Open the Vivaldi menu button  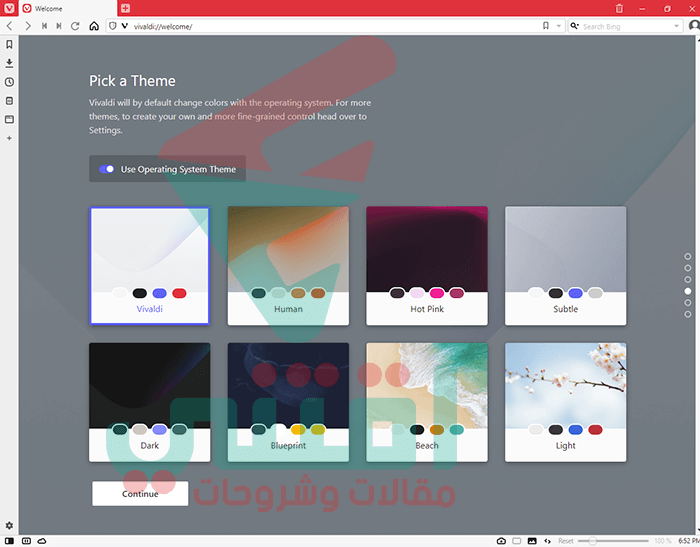coord(9,8)
